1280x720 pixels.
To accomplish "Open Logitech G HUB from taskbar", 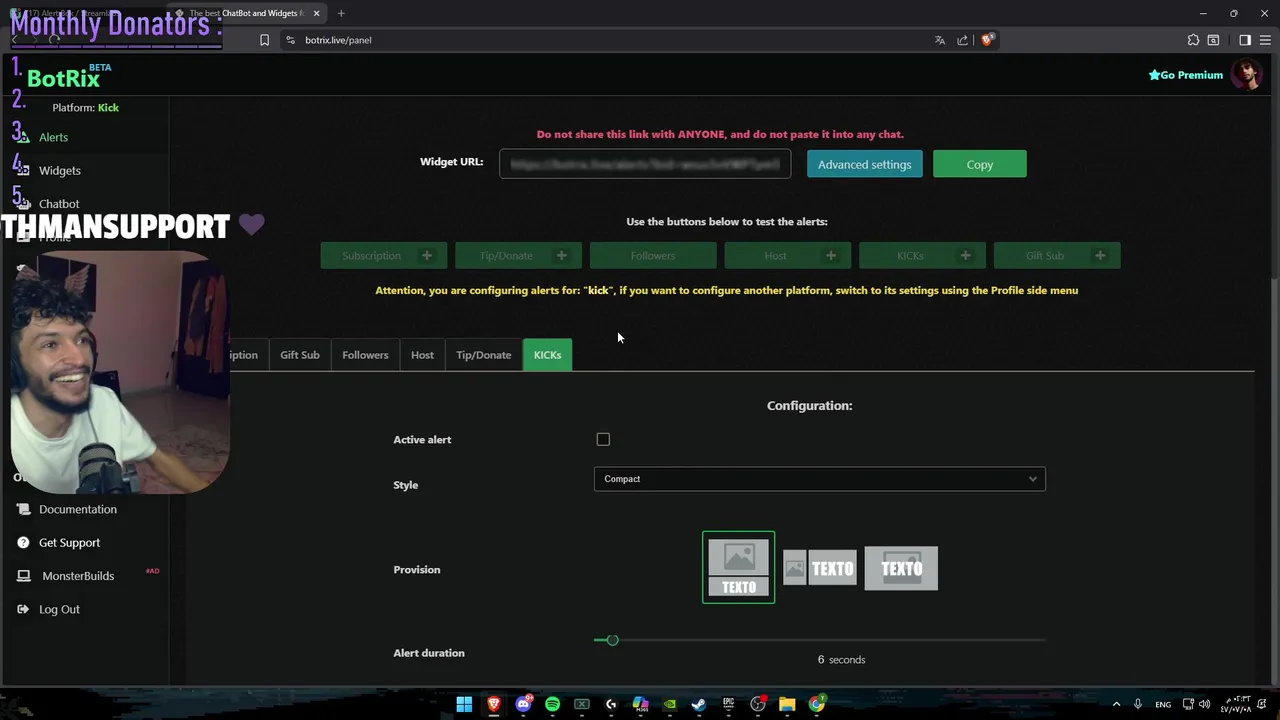I will coord(611,704).
